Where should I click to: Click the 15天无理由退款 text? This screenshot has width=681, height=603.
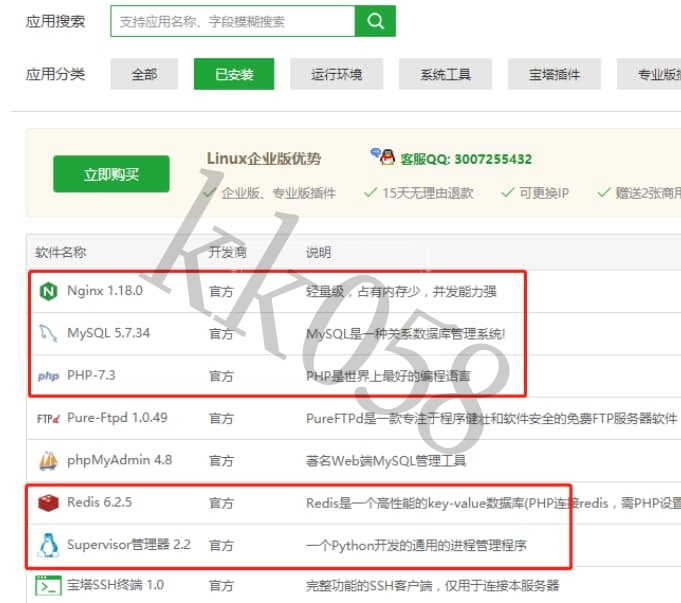[428, 193]
